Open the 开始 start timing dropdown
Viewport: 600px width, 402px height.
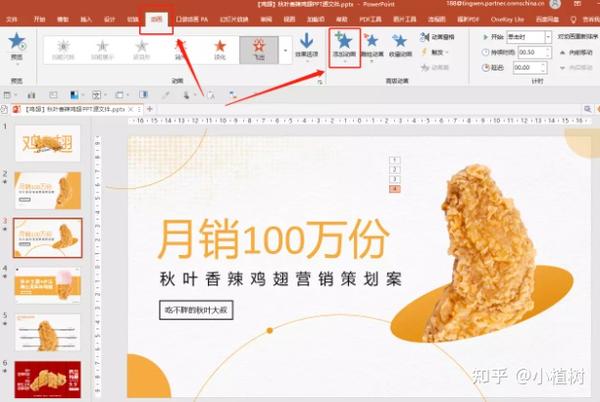pyautogui.click(x=548, y=37)
